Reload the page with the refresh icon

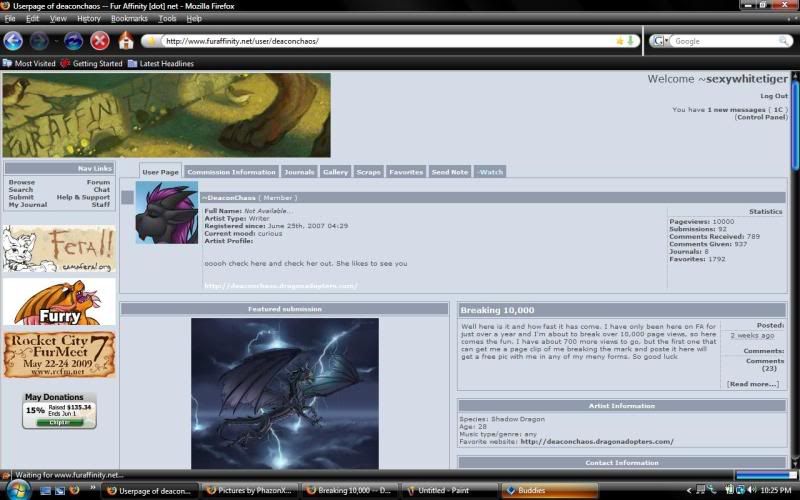point(73,41)
